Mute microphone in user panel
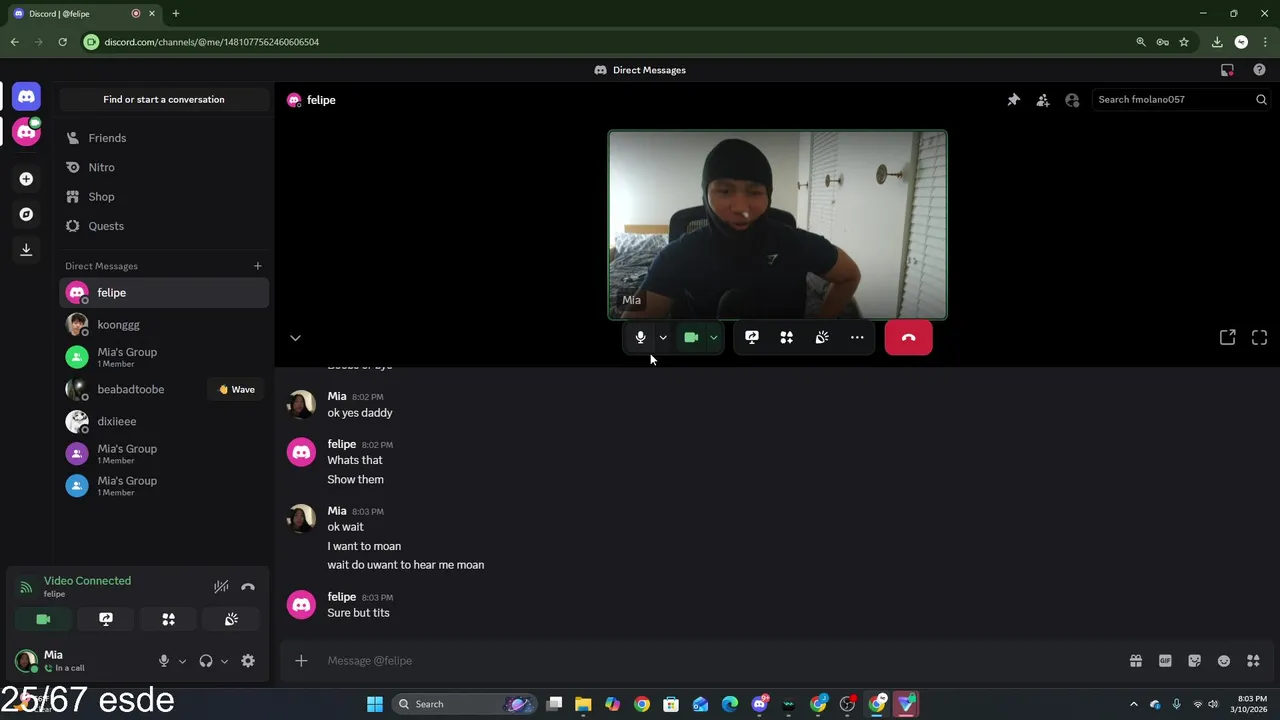This screenshot has height=720, width=1280. pos(164,661)
